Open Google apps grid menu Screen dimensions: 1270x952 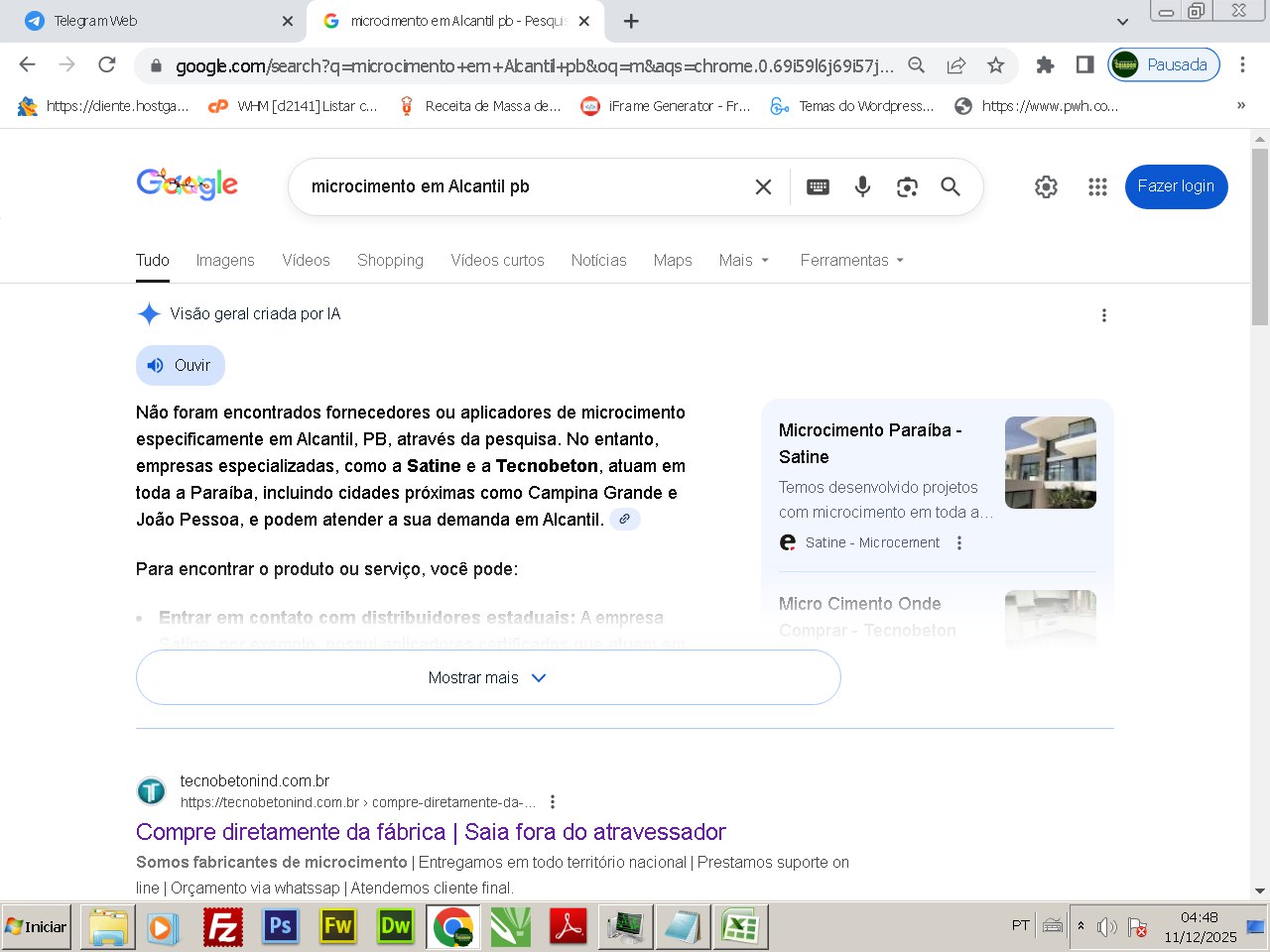pos(1097,186)
